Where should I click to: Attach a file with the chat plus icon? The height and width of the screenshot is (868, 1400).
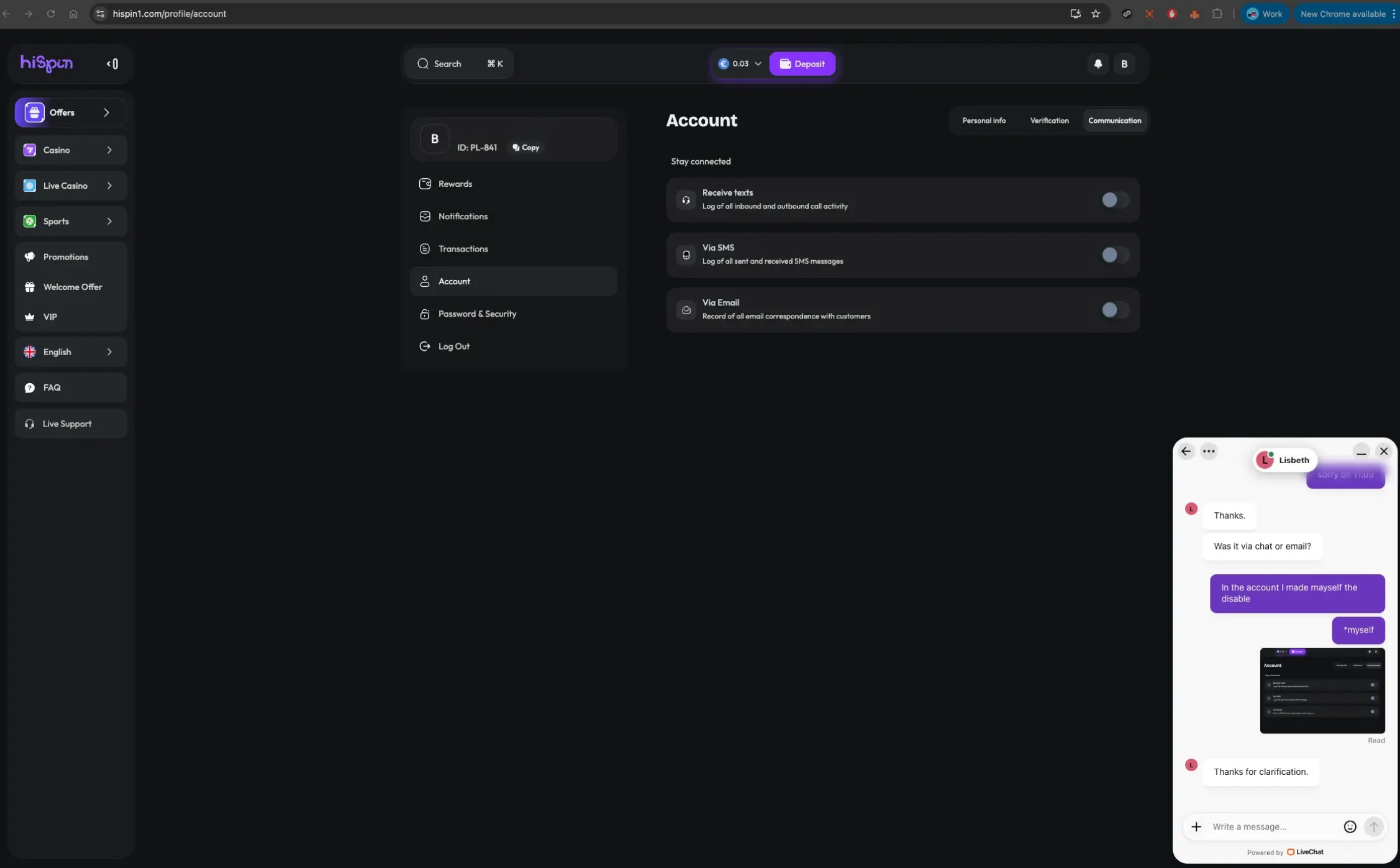[x=1196, y=827]
